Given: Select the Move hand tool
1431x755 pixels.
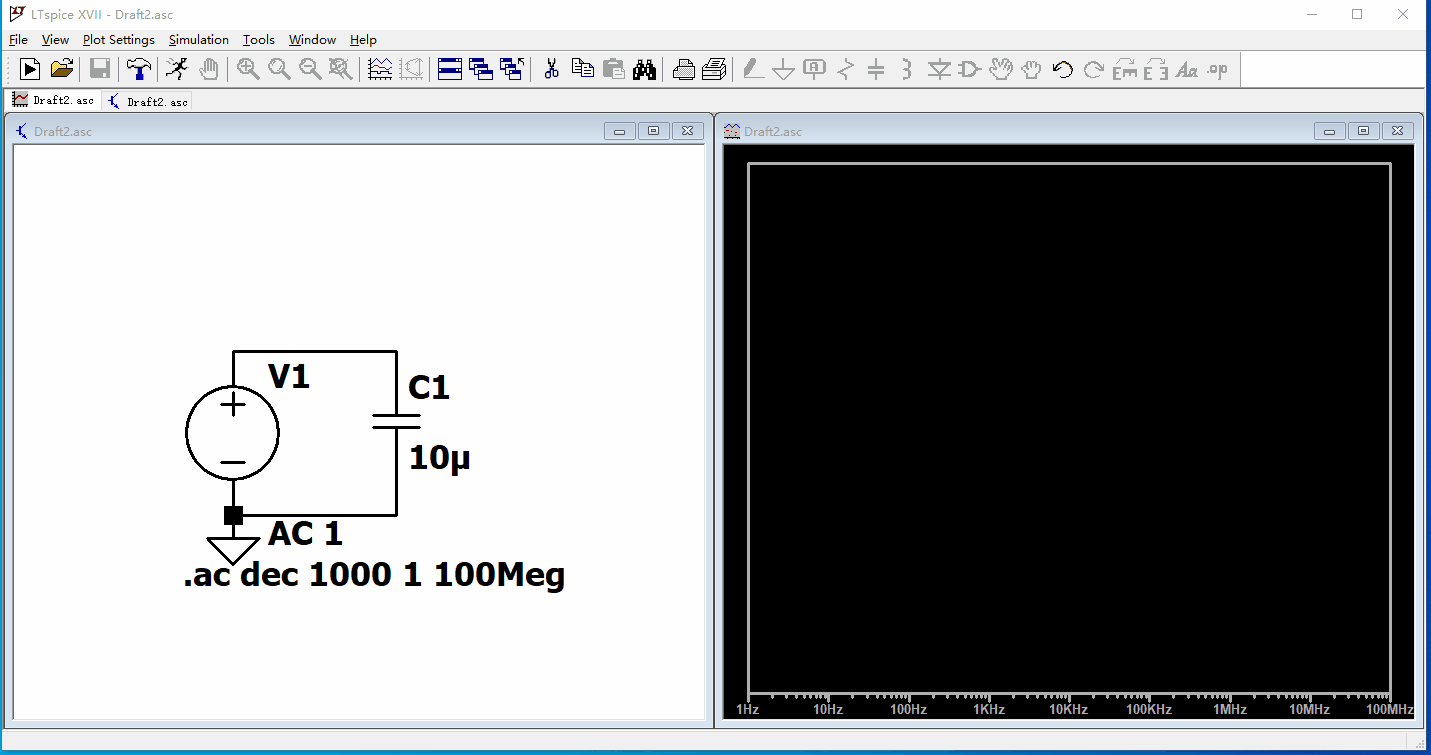Looking at the screenshot, I should pos(1001,69).
